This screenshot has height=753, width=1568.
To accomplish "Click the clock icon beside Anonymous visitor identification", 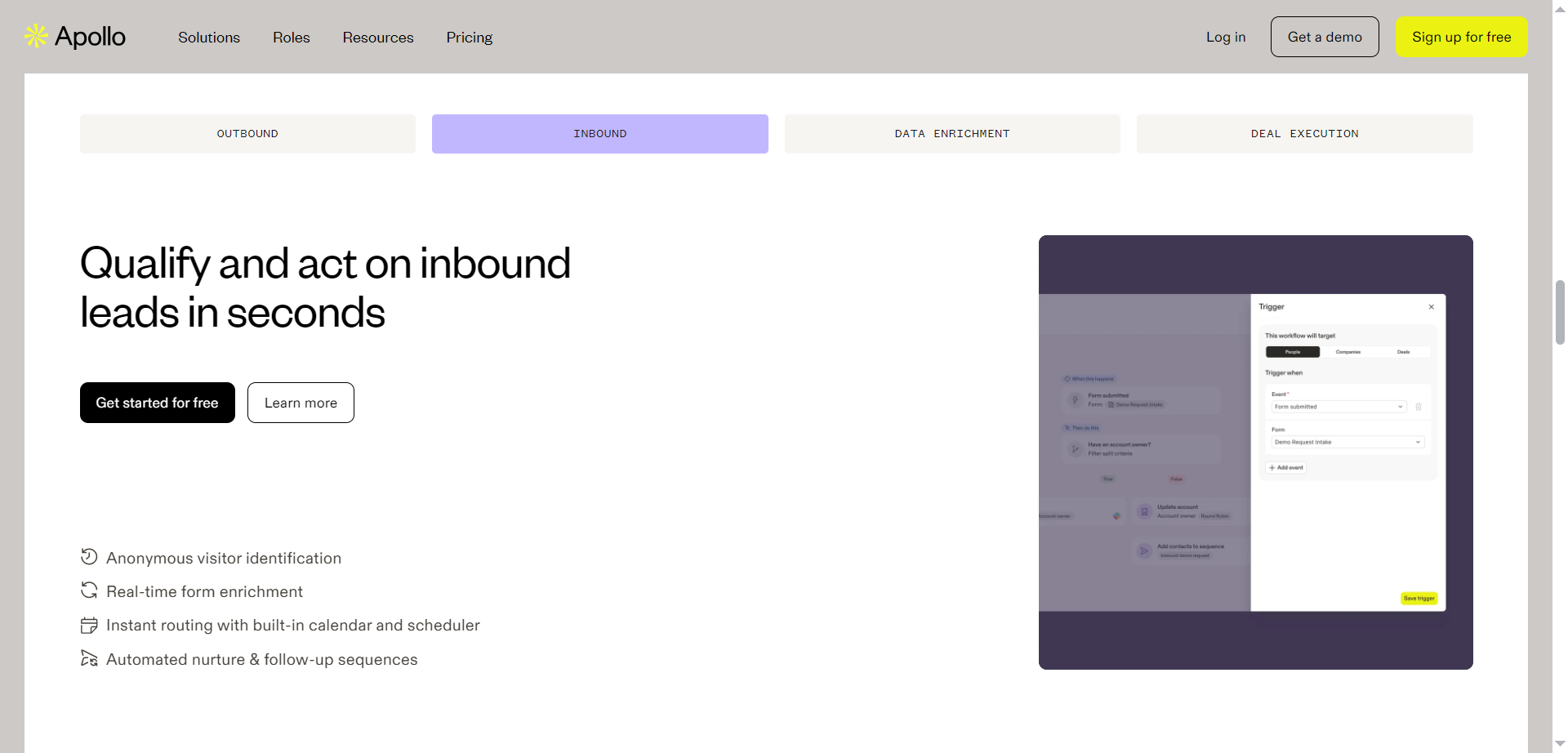I will tap(89, 556).
